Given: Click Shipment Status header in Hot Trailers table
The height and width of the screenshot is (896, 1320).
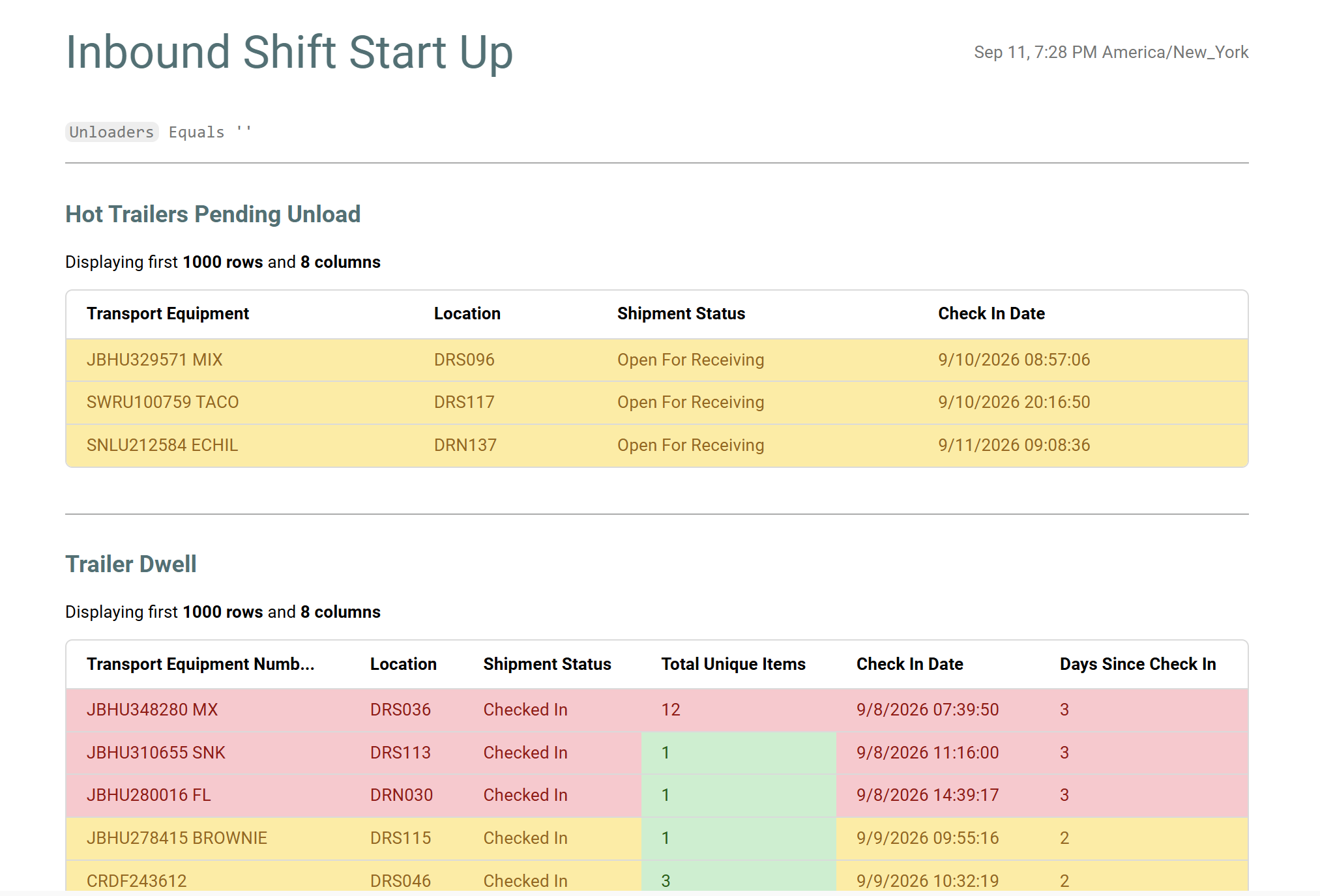Looking at the screenshot, I should click(681, 313).
